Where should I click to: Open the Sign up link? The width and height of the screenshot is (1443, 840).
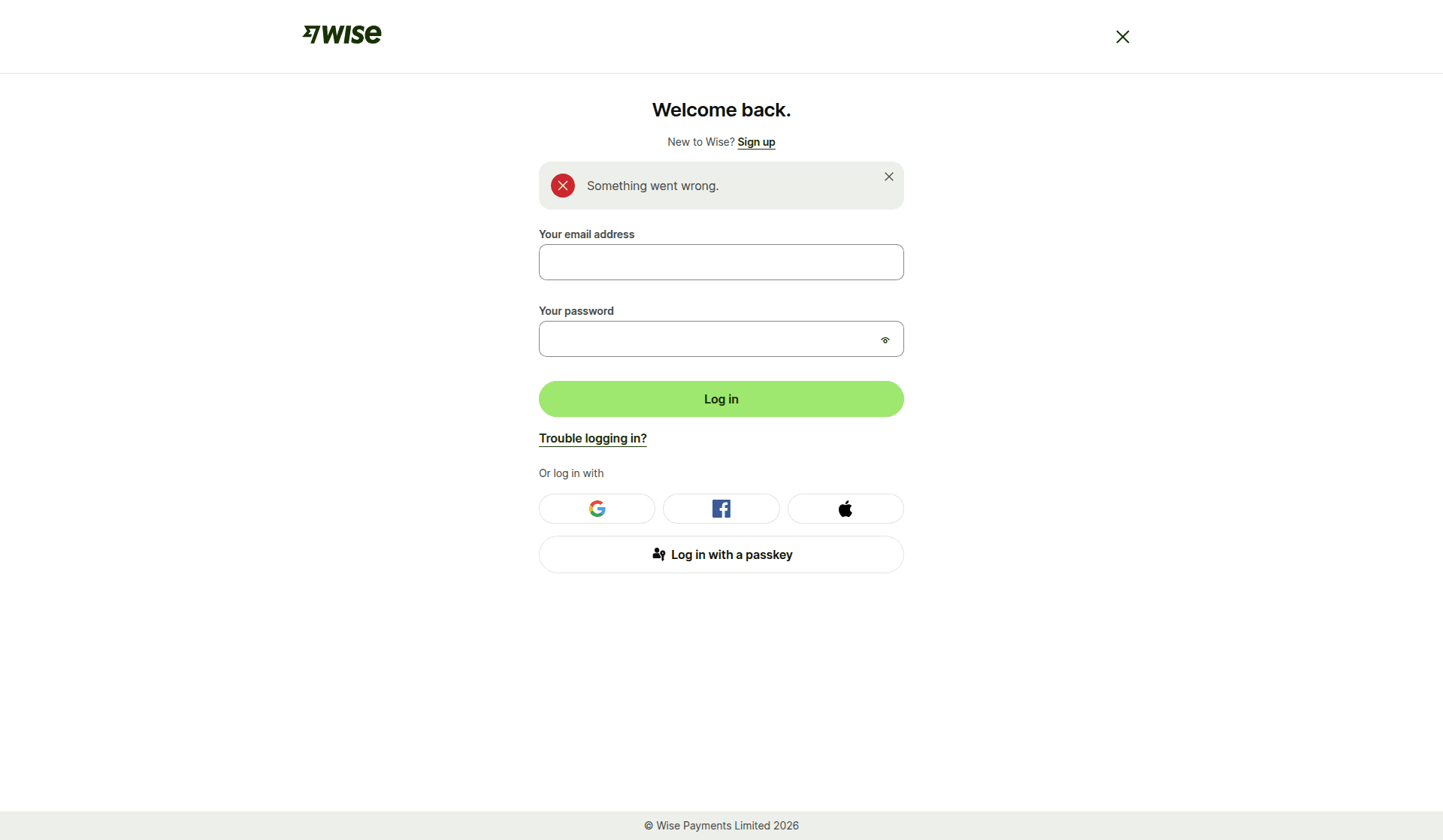[x=756, y=142]
